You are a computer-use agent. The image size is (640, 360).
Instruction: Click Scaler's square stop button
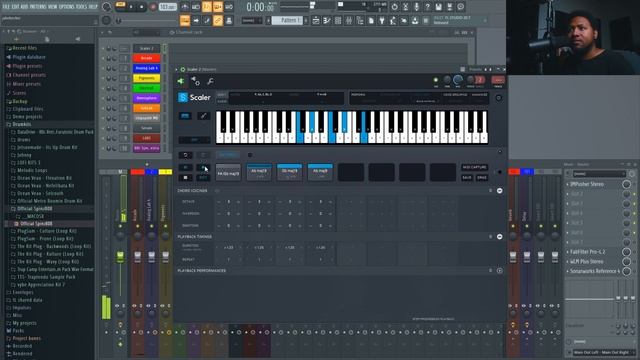coord(185,178)
